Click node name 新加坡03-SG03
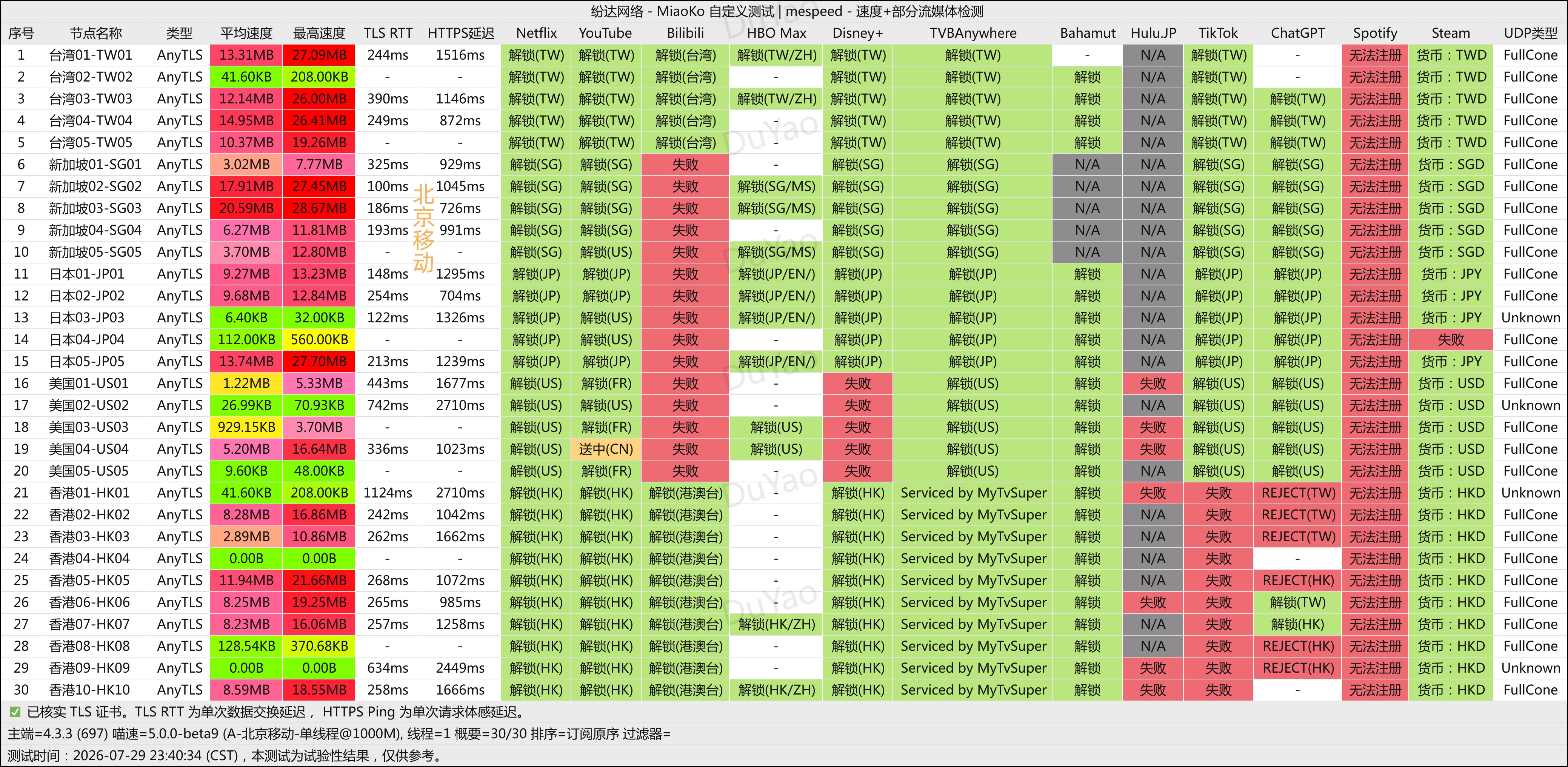1568x767 pixels. (95, 208)
